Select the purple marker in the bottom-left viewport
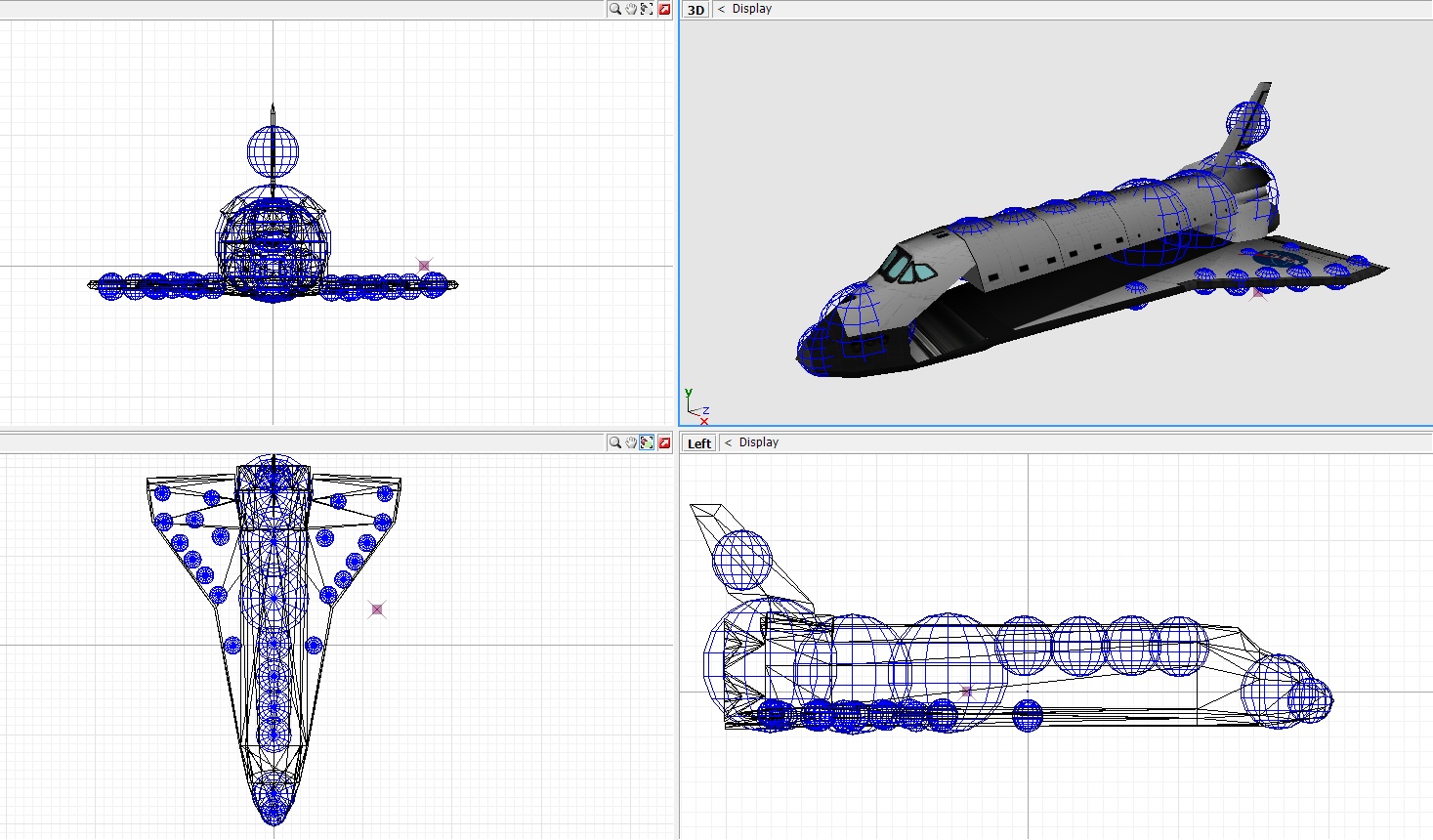Image resolution: width=1433 pixels, height=840 pixels. (x=377, y=609)
